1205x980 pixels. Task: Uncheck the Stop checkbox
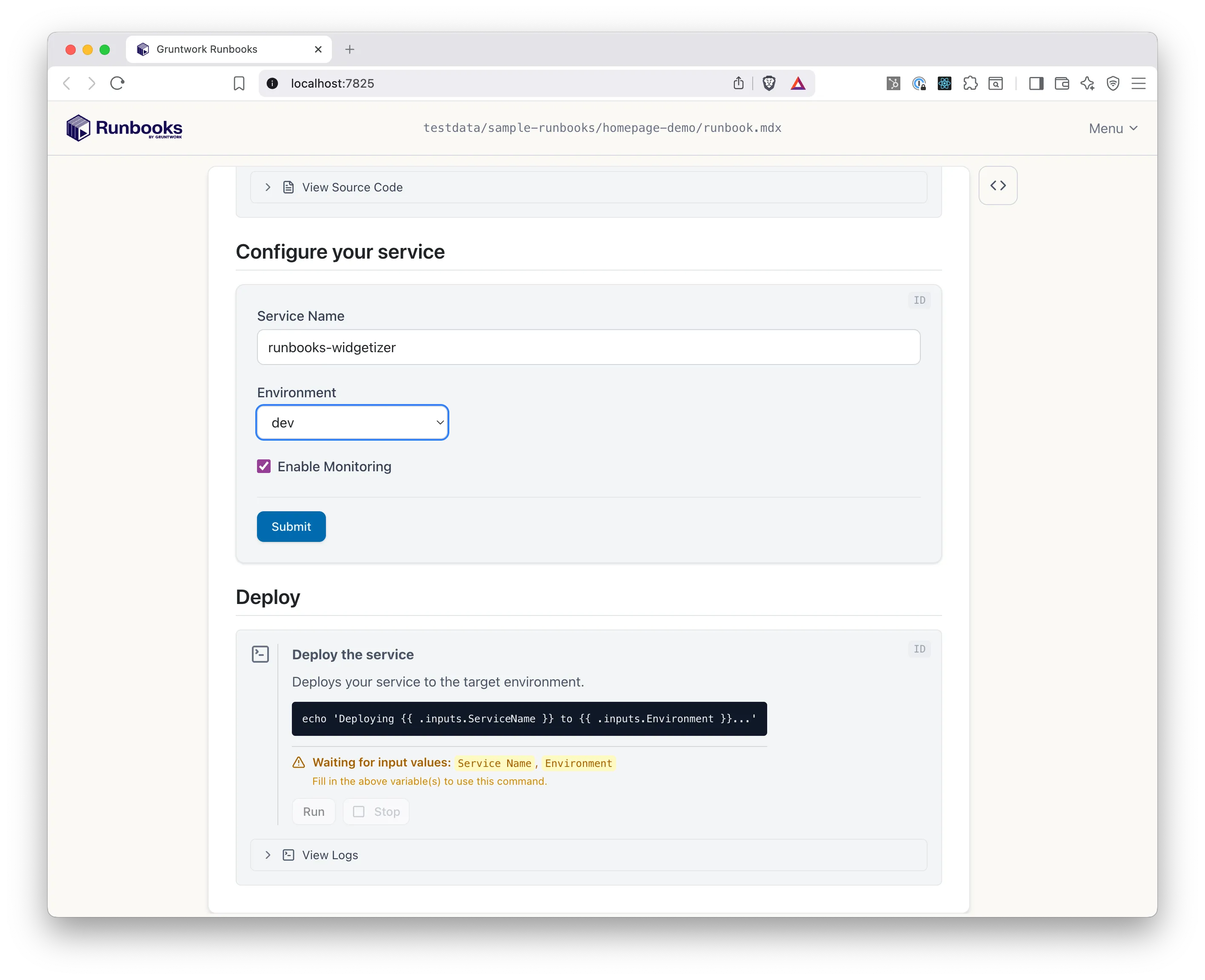[x=359, y=811]
